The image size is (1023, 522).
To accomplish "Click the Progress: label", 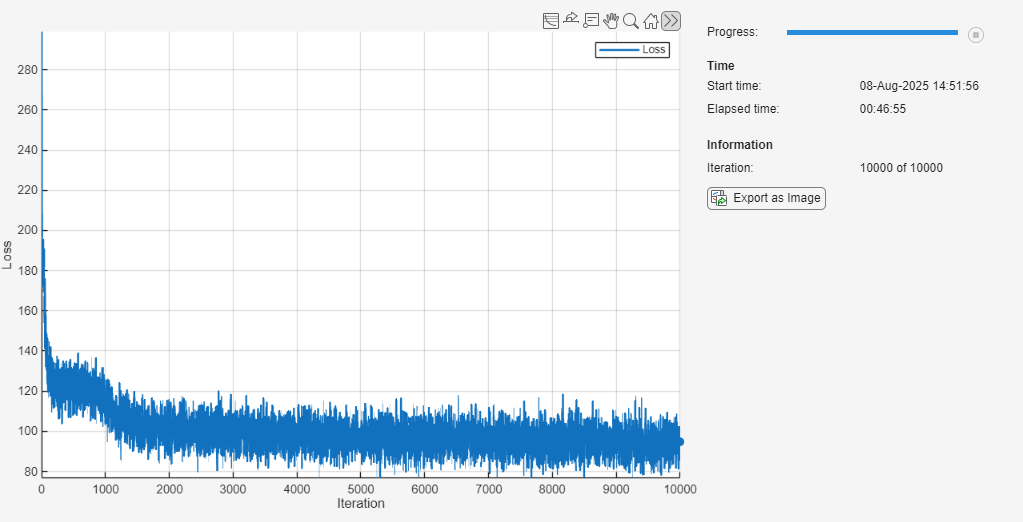I will [x=732, y=32].
